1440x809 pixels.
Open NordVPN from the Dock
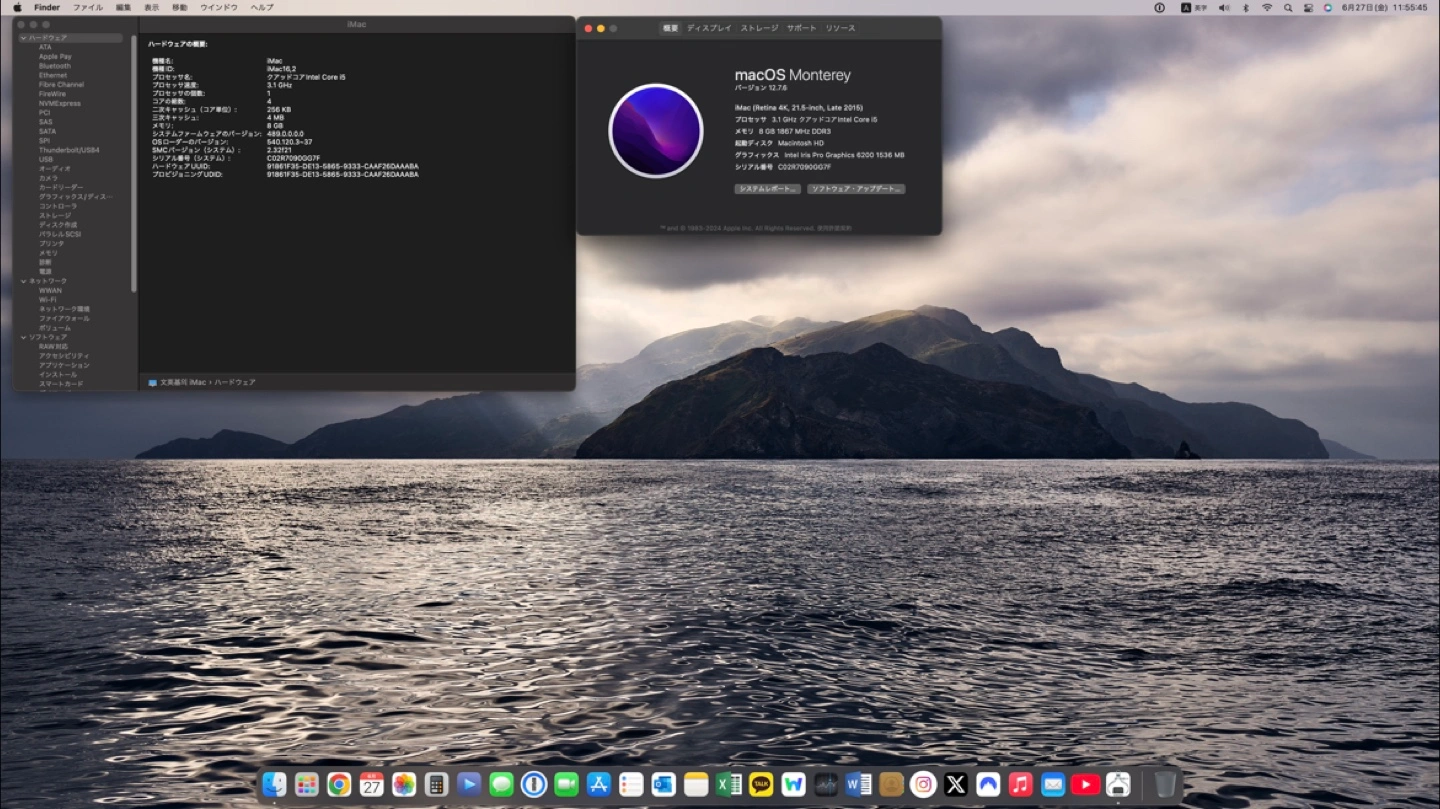tap(988, 785)
